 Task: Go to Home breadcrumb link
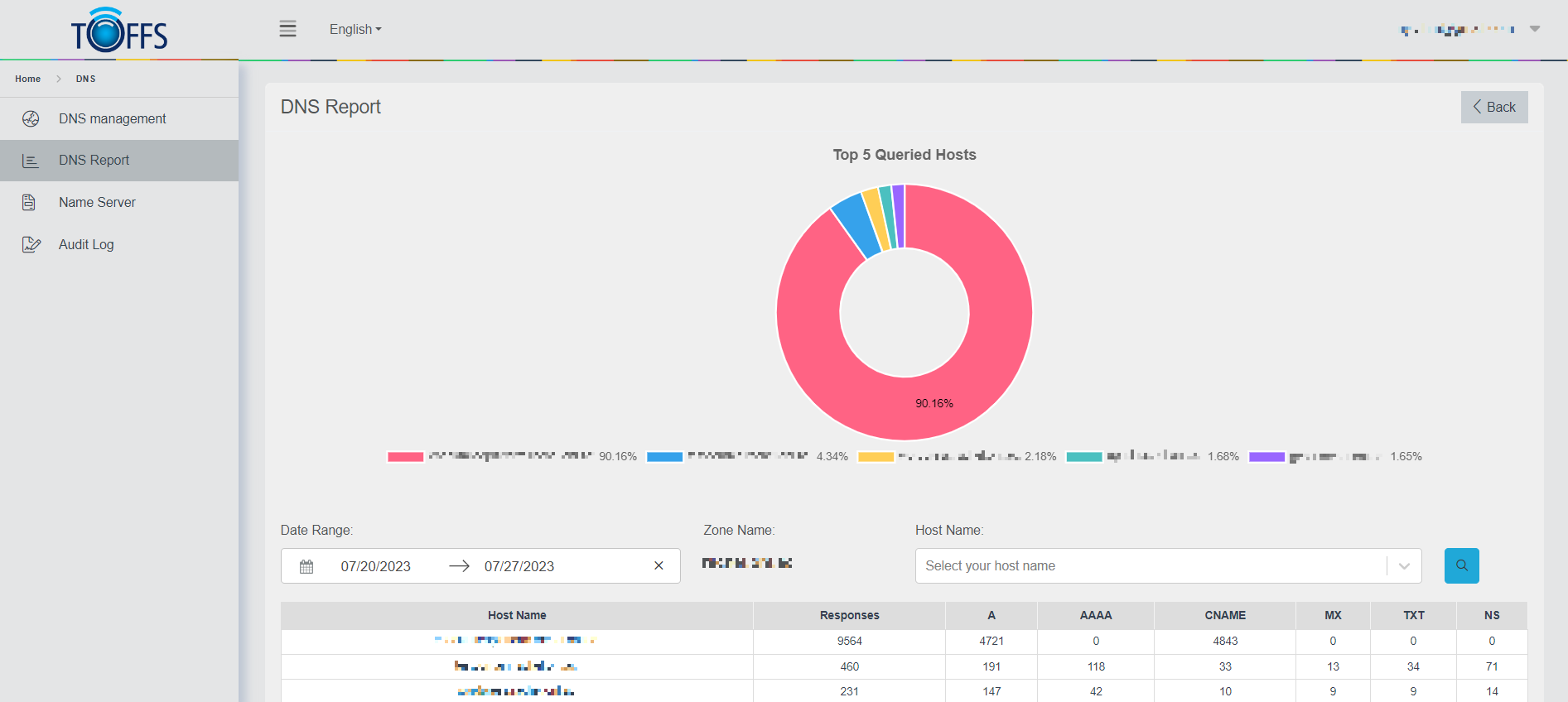[27, 79]
